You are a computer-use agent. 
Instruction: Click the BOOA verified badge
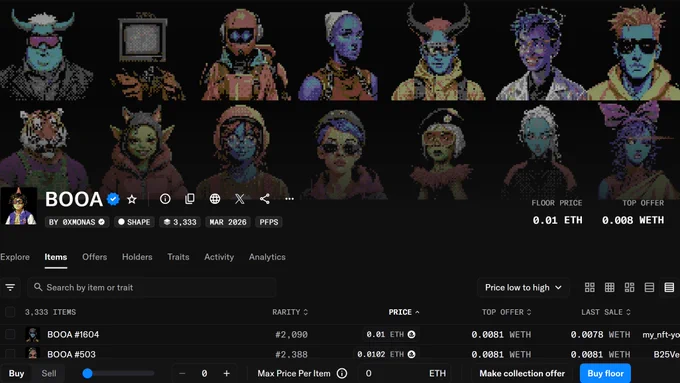point(113,199)
